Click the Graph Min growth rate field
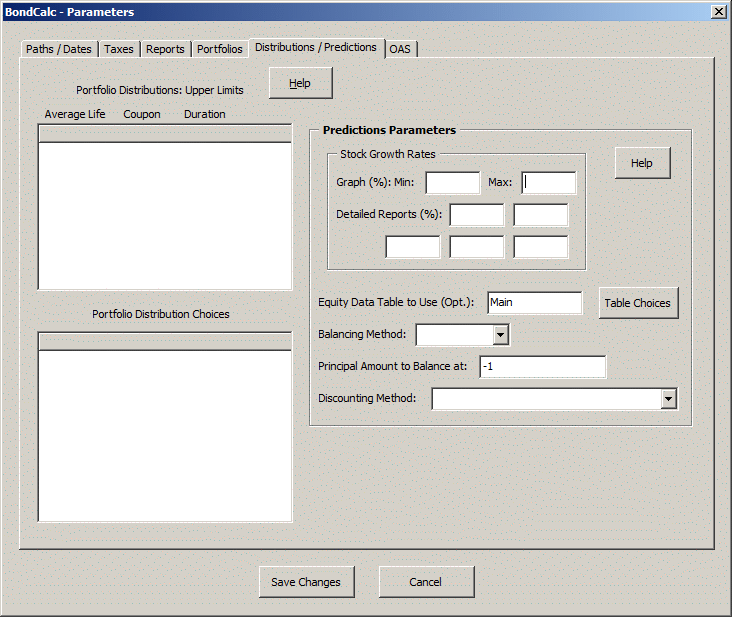This screenshot has height=617, width=732. point(453,183)
